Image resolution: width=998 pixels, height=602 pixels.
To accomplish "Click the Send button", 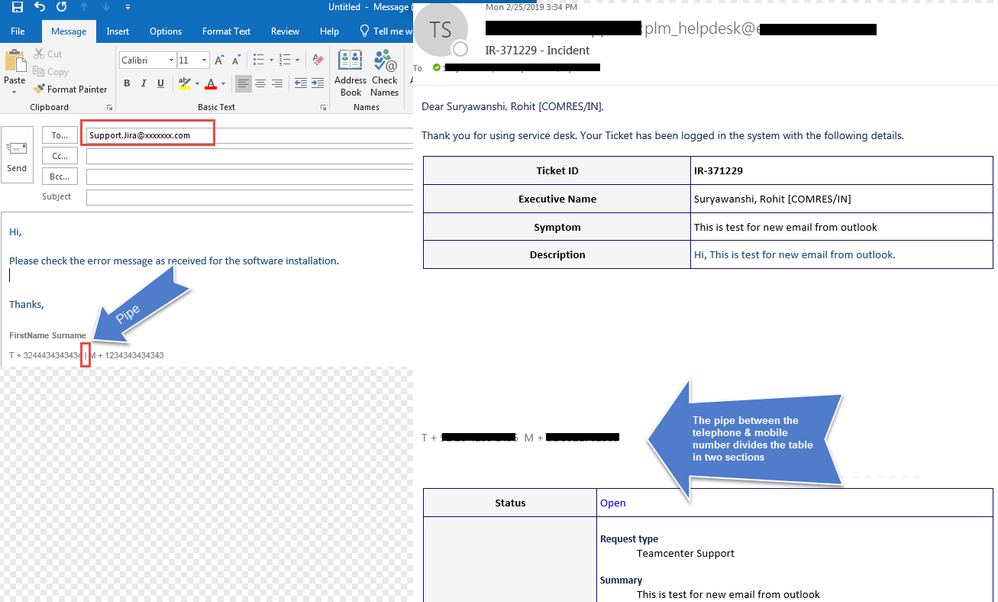I will coord(17,155).
